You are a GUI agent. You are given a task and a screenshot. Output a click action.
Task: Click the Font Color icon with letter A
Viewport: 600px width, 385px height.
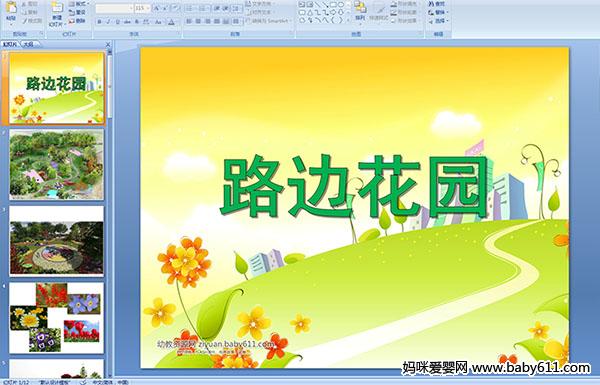[x=171, y=22]
